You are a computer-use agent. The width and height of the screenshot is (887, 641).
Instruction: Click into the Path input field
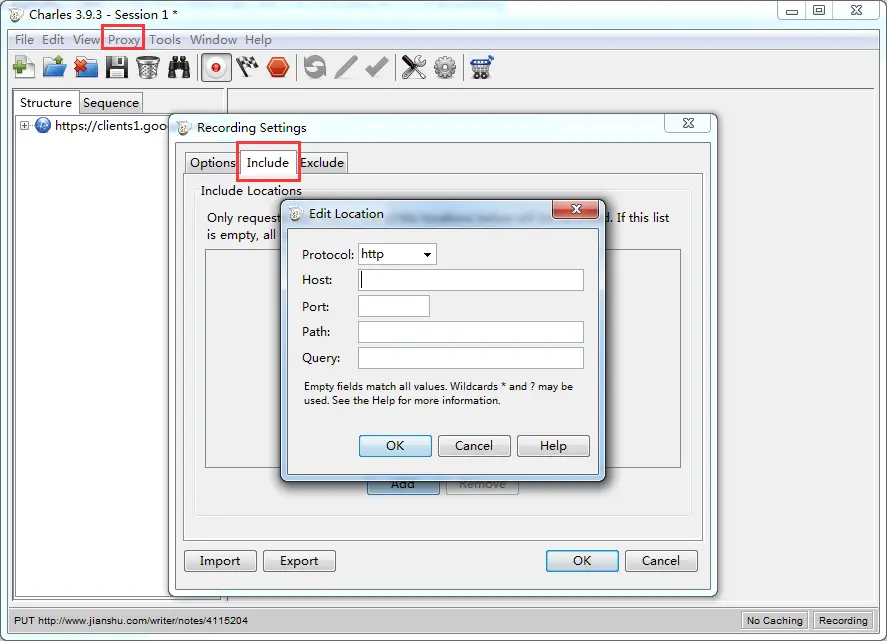pos(471,332)
